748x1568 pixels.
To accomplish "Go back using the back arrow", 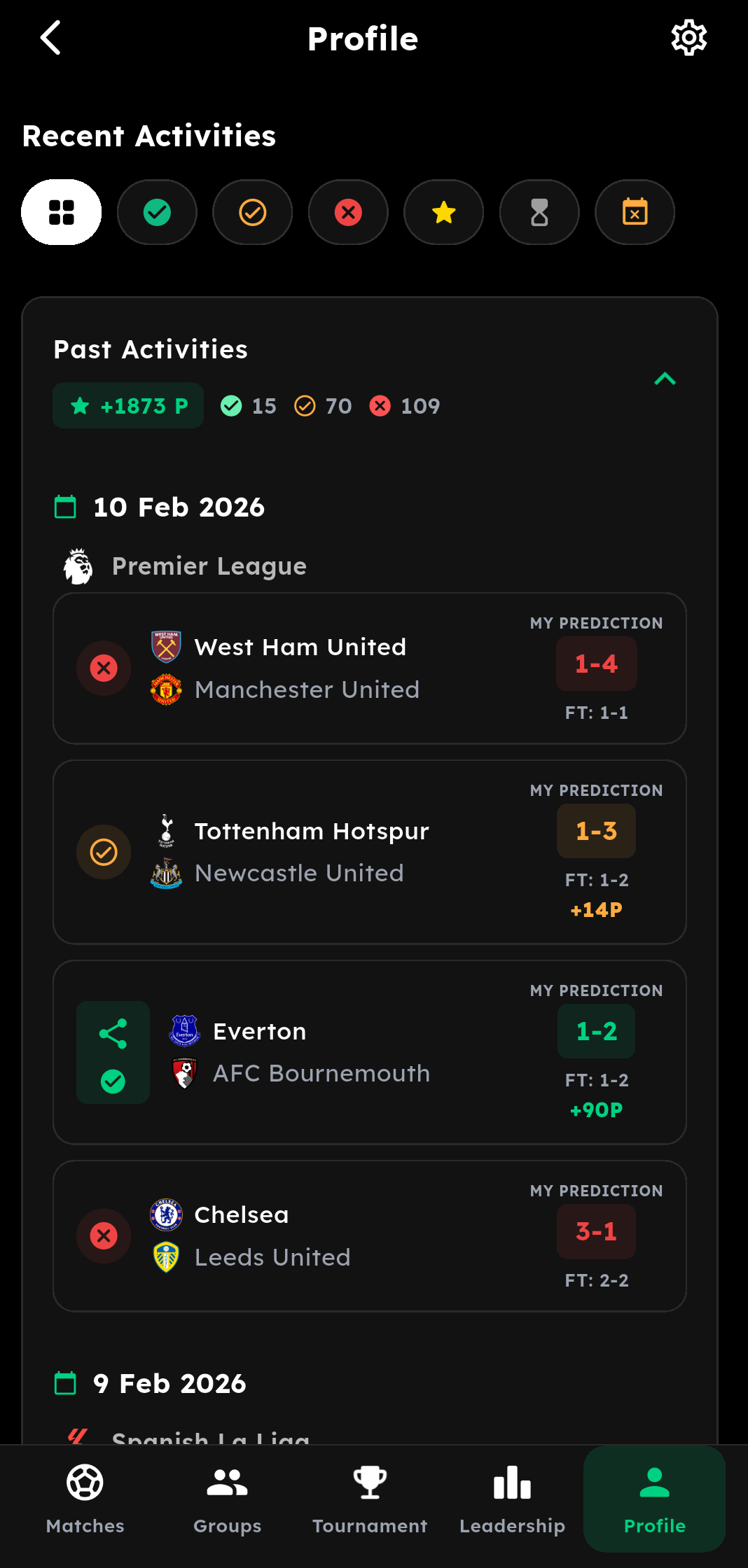I will pos(51,38).
